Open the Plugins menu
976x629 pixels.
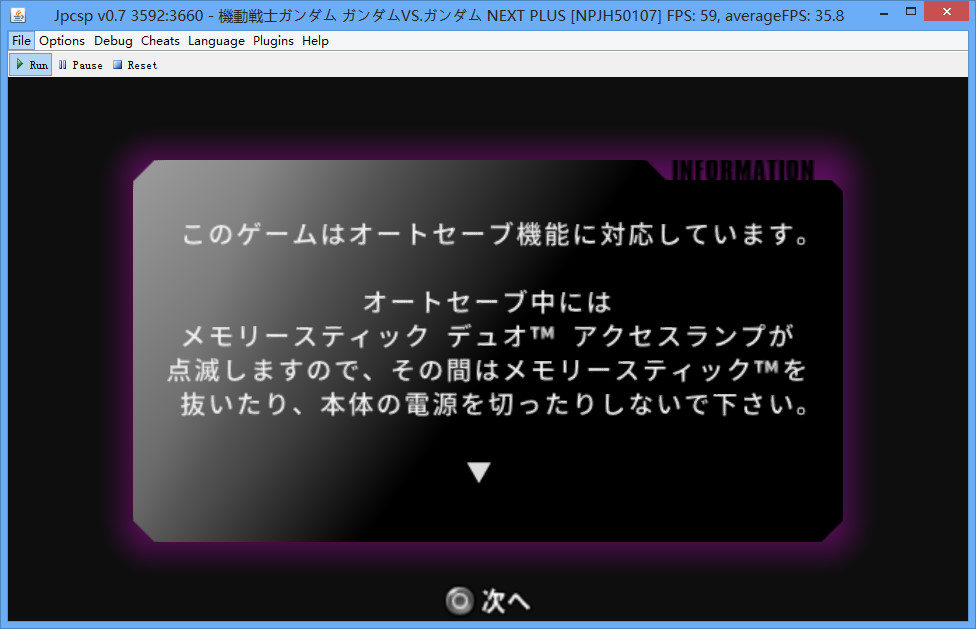click(x=273, y=41)
